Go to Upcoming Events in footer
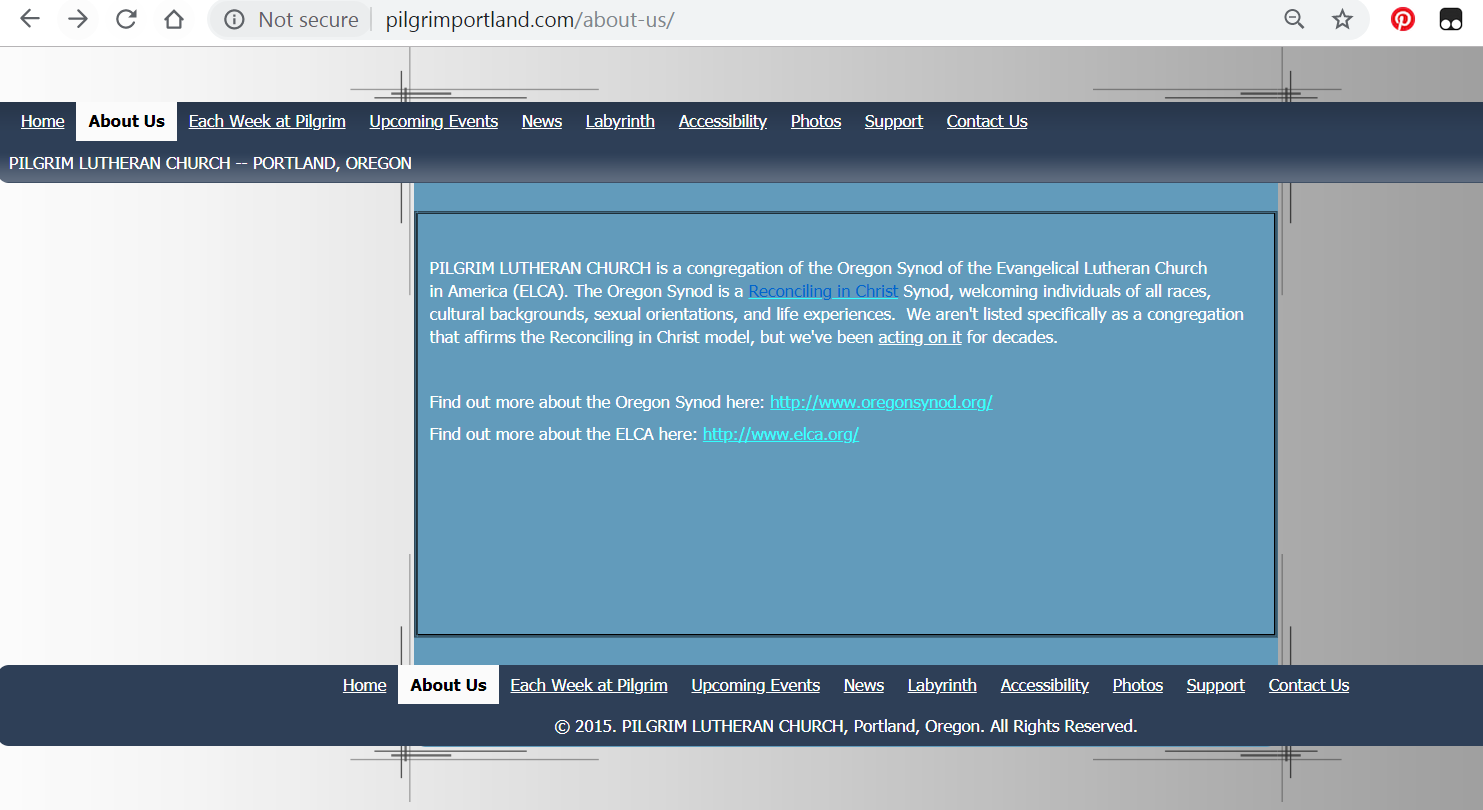This screenshot has width=1483, height=810. click(x=756, y=685)
